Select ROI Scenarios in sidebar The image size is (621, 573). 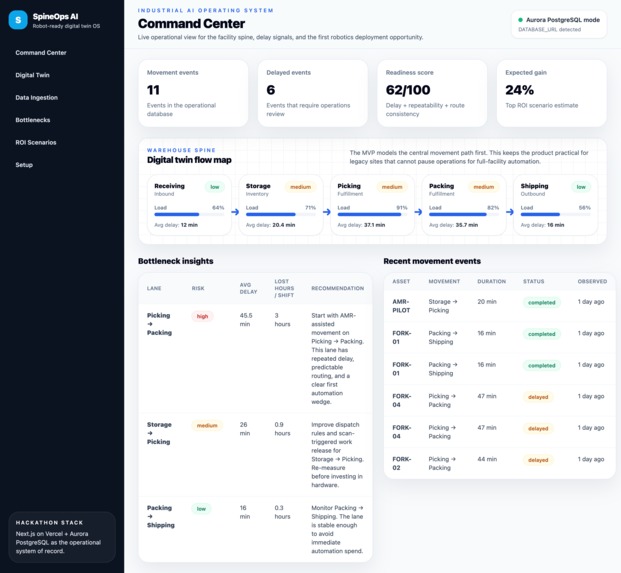pyautogui.click(x=36, y=143)
